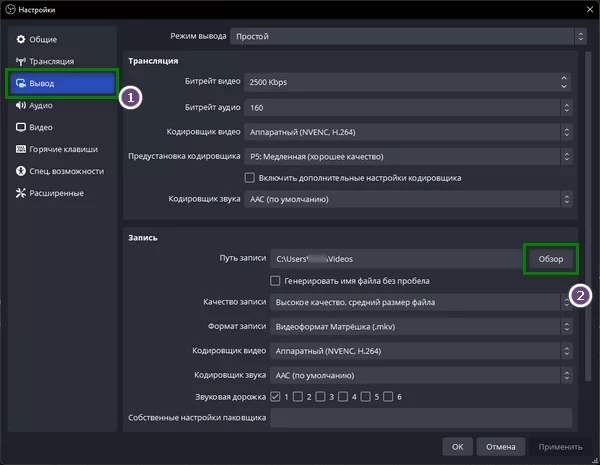Toggle Генерировать имя файла без пробела

276,281
